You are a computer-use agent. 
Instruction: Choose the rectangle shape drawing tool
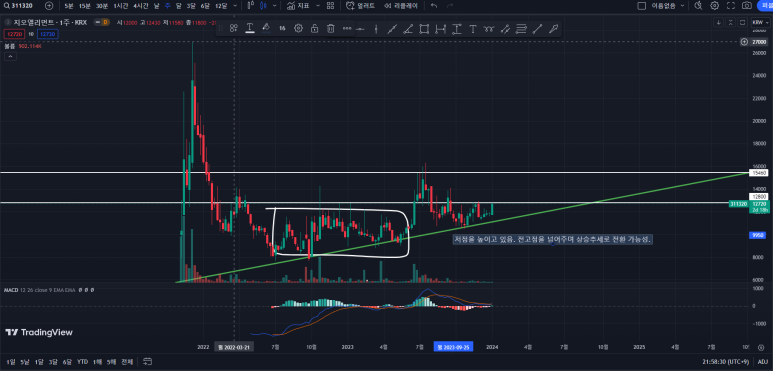coord(423,29)
